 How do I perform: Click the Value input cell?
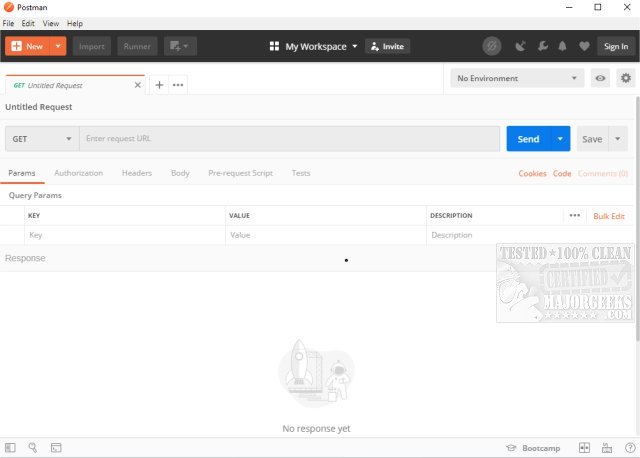click(326, 235)
